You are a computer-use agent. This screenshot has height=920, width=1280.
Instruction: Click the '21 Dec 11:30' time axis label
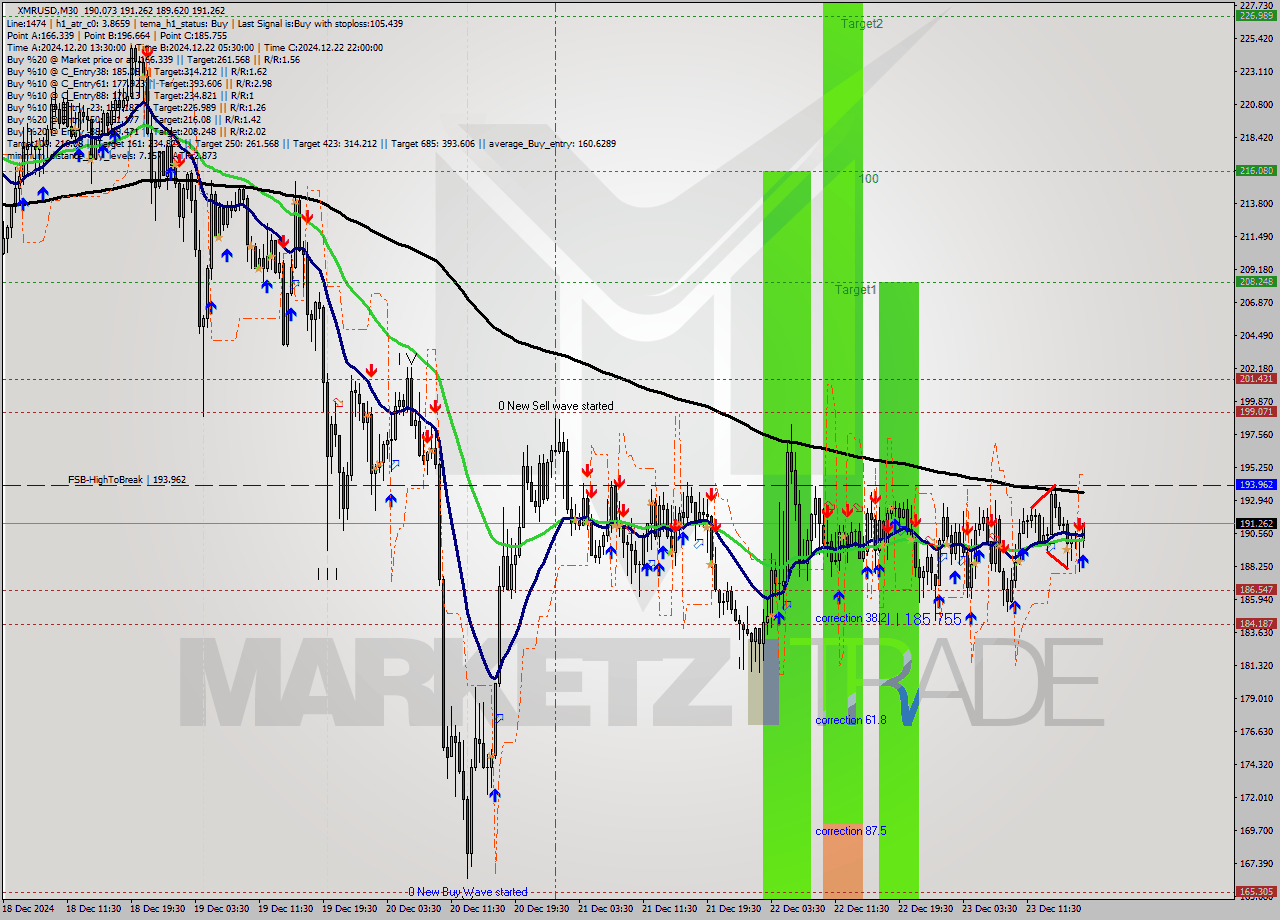point(670,909)
